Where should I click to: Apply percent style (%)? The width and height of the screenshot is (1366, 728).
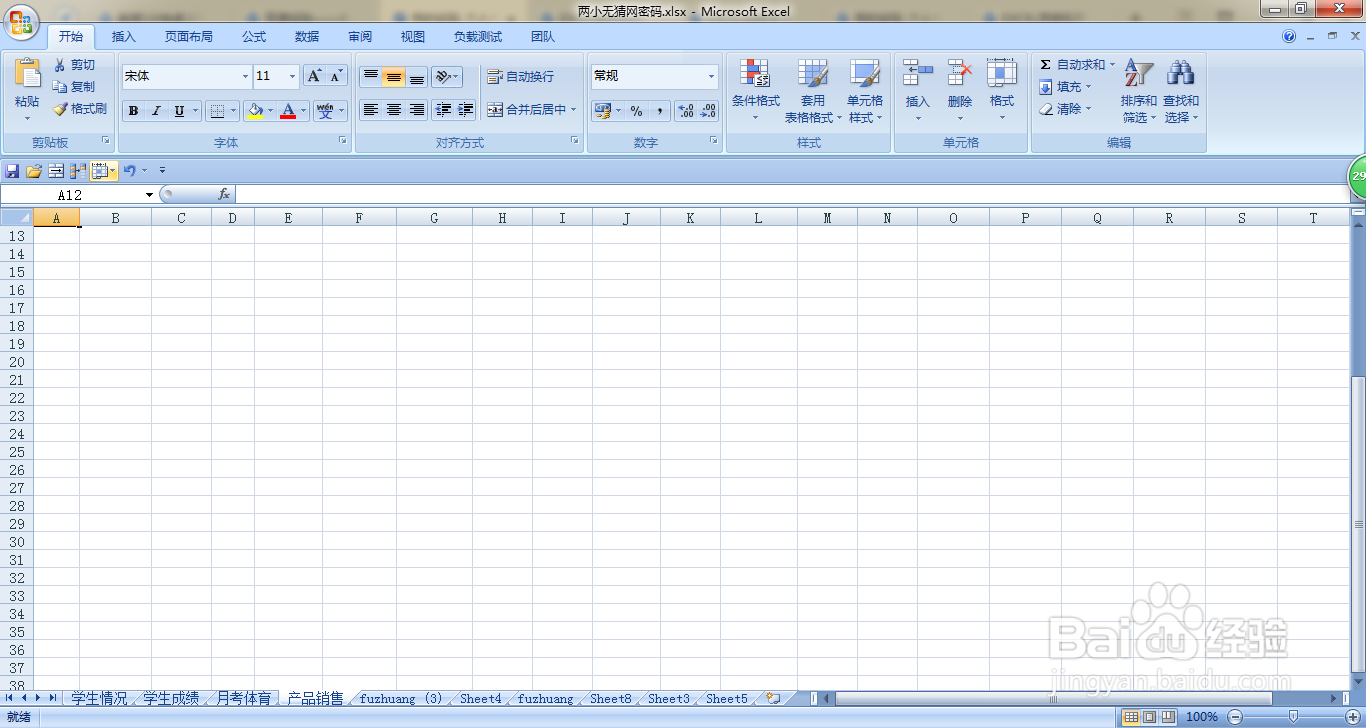coord(636,111)
